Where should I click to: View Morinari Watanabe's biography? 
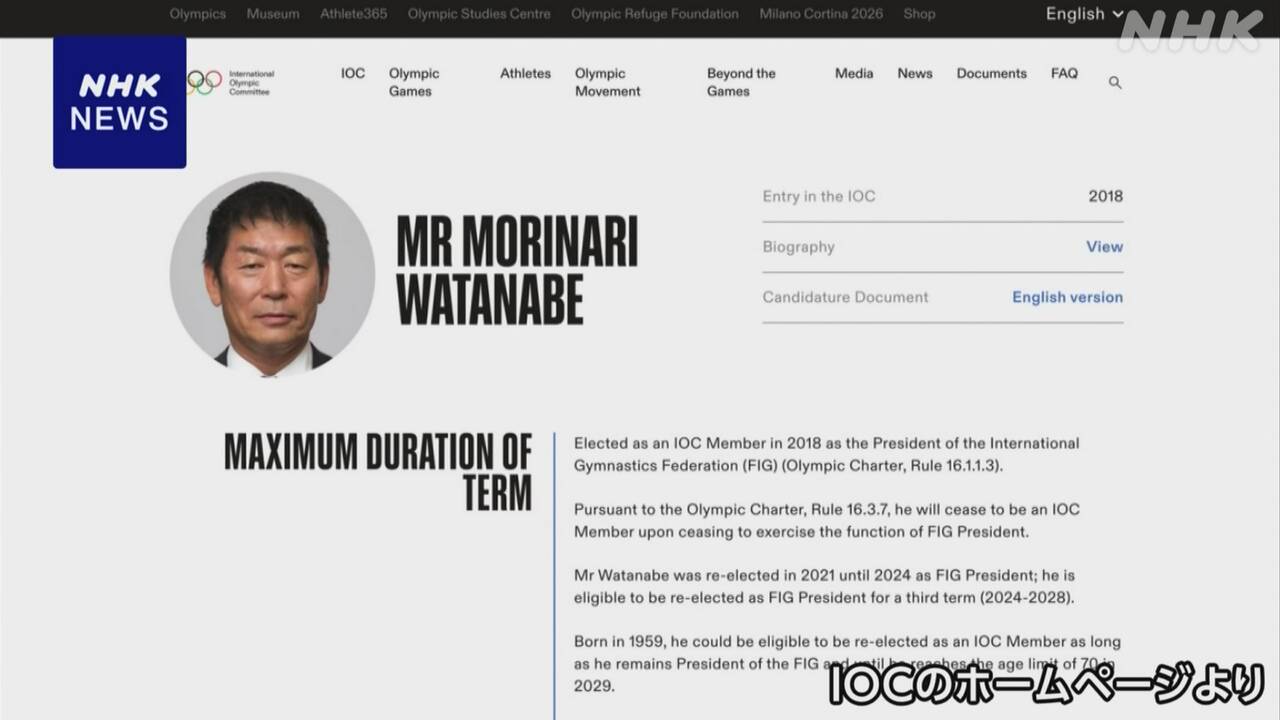tap(1105, 247)
